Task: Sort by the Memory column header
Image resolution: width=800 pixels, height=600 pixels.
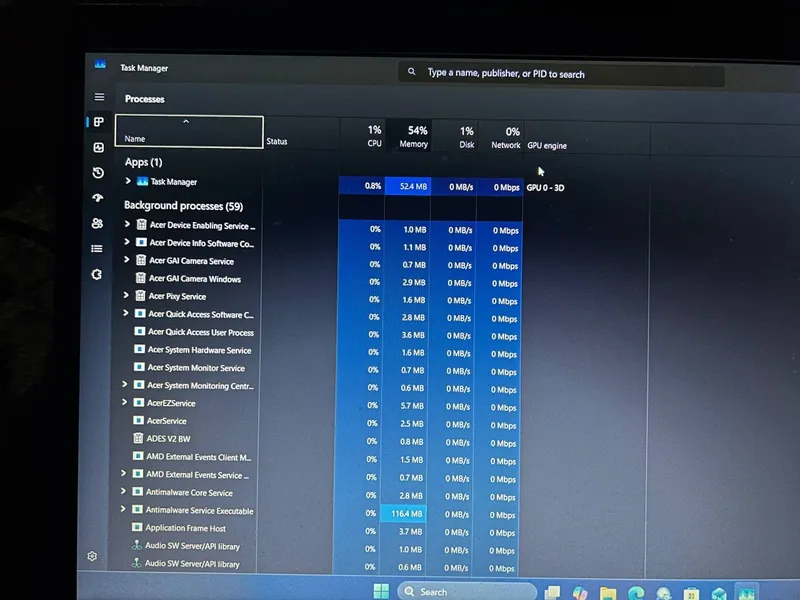Action: 409,136
